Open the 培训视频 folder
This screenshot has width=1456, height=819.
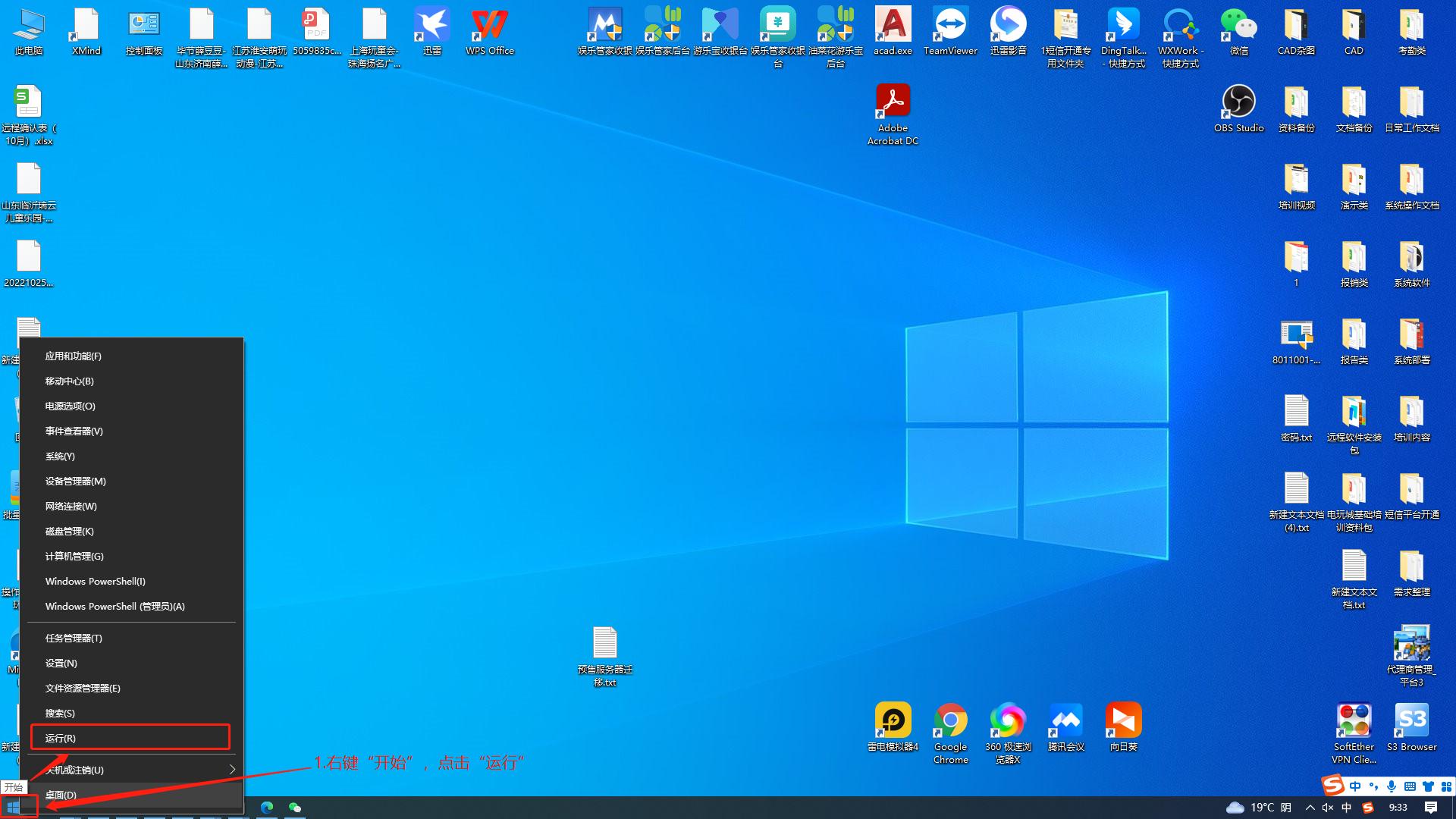1297,187
